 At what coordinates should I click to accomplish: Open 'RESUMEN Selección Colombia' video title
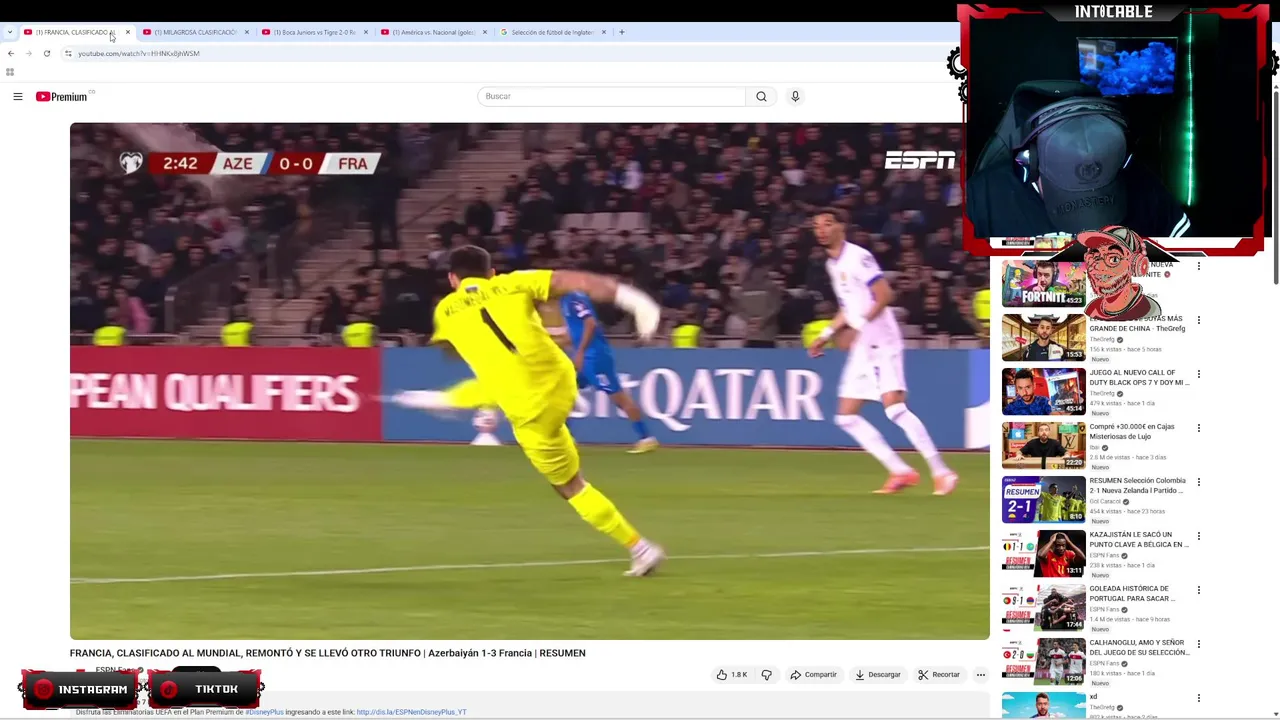coord(1139,485)
